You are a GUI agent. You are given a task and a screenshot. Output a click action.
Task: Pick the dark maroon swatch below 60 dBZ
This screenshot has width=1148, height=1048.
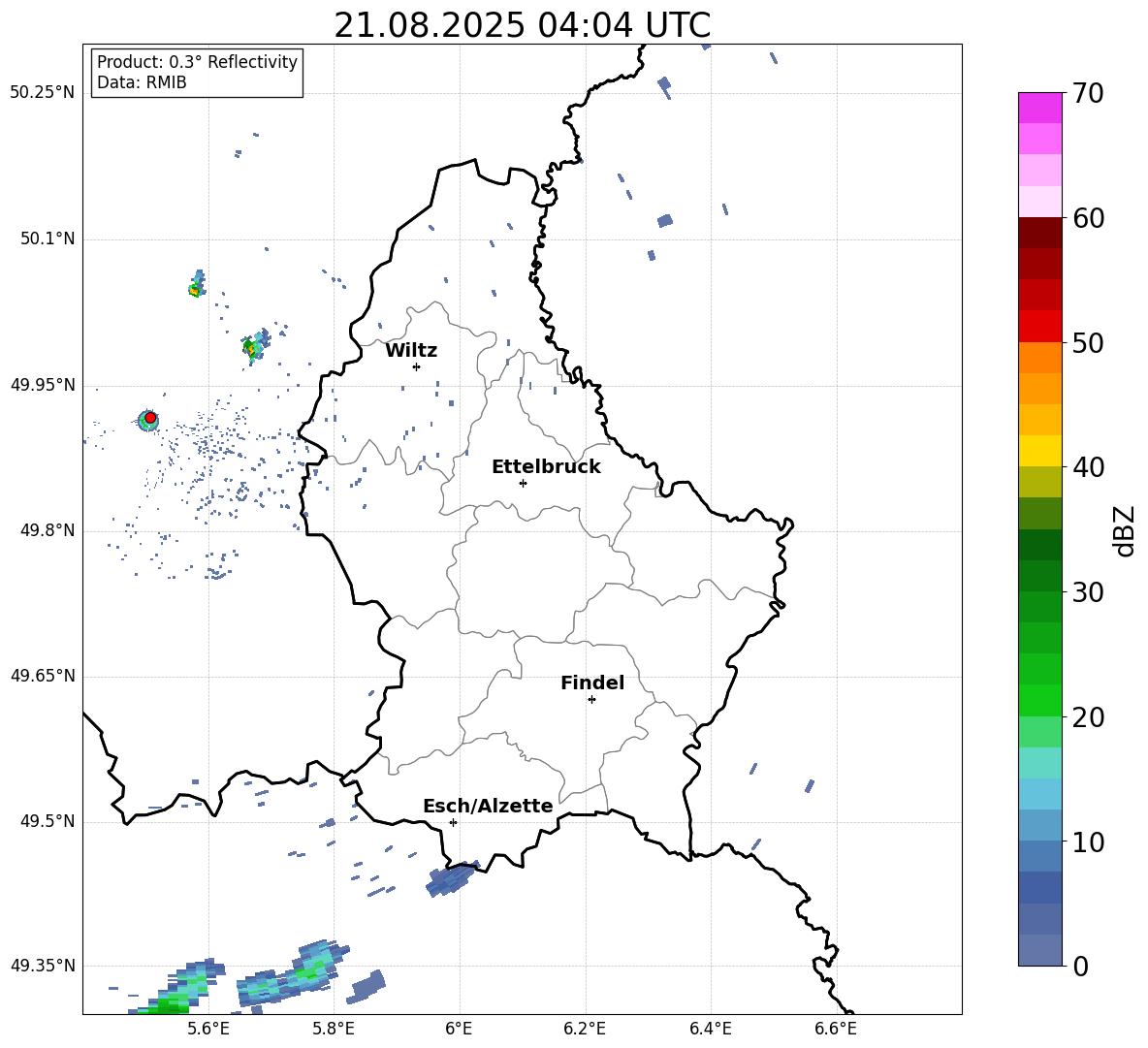tap(1039, 233)
